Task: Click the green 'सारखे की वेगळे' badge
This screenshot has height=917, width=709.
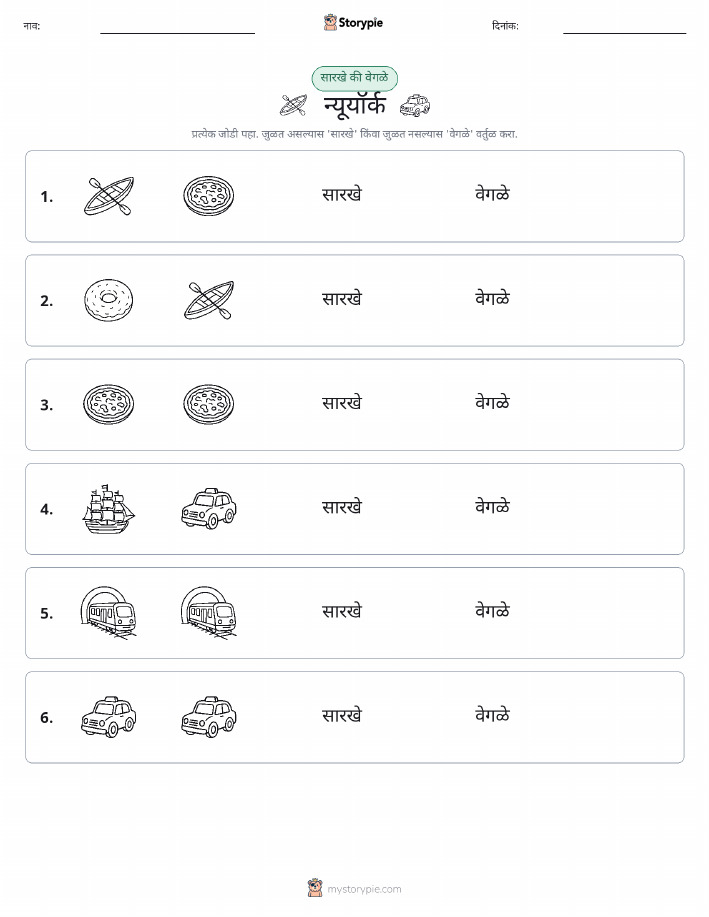Action: click(x=354, y=78)
